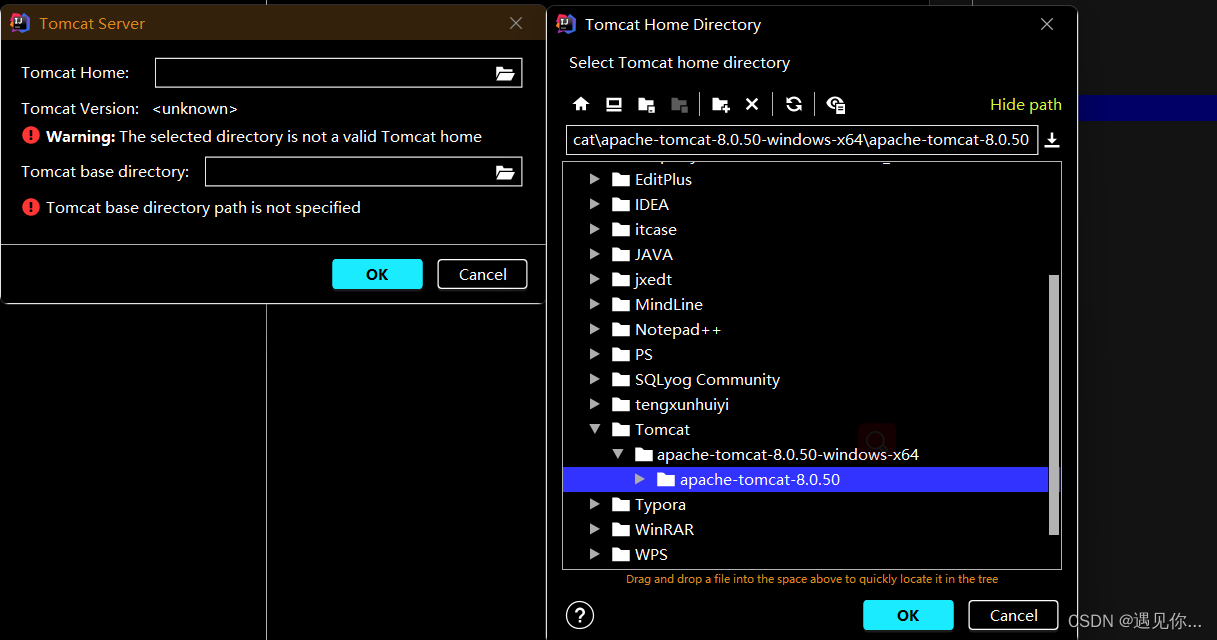Expand the WPS folder
This screenshot has height=640, width=1217.
(595, 555)
